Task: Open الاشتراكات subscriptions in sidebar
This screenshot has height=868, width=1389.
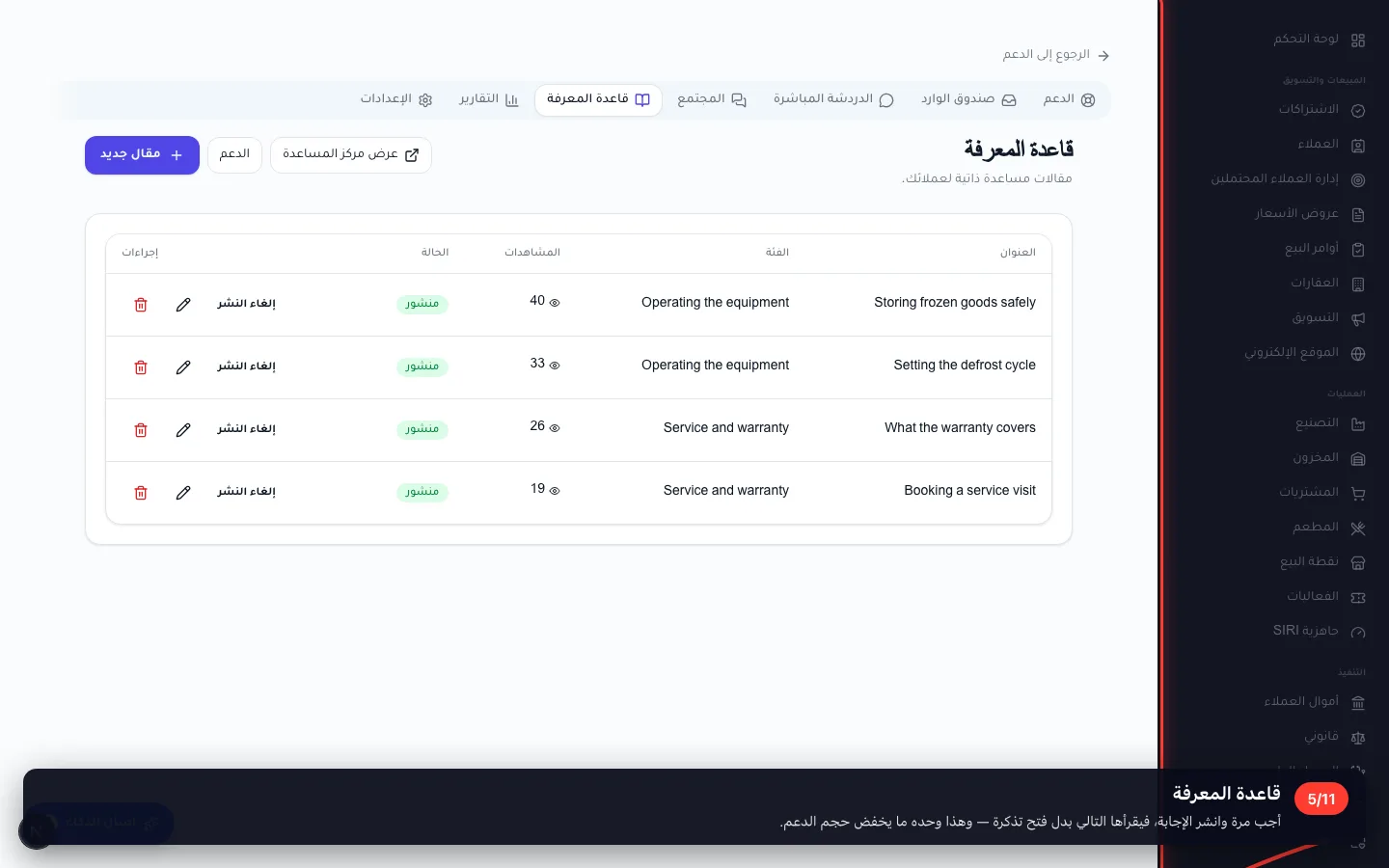Action: pos(1321,110)
